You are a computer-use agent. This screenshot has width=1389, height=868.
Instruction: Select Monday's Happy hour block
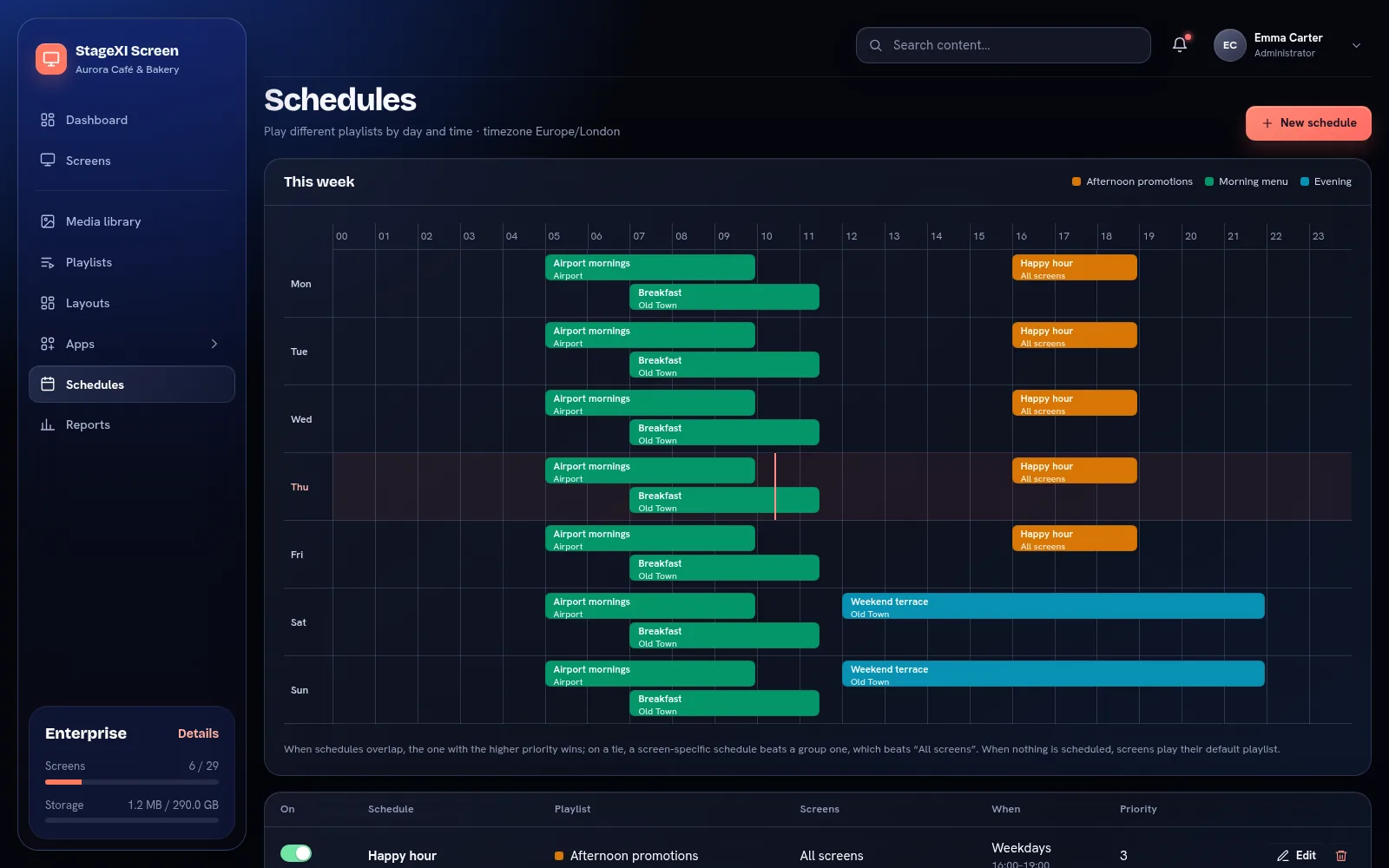[x=1075, y=267]
